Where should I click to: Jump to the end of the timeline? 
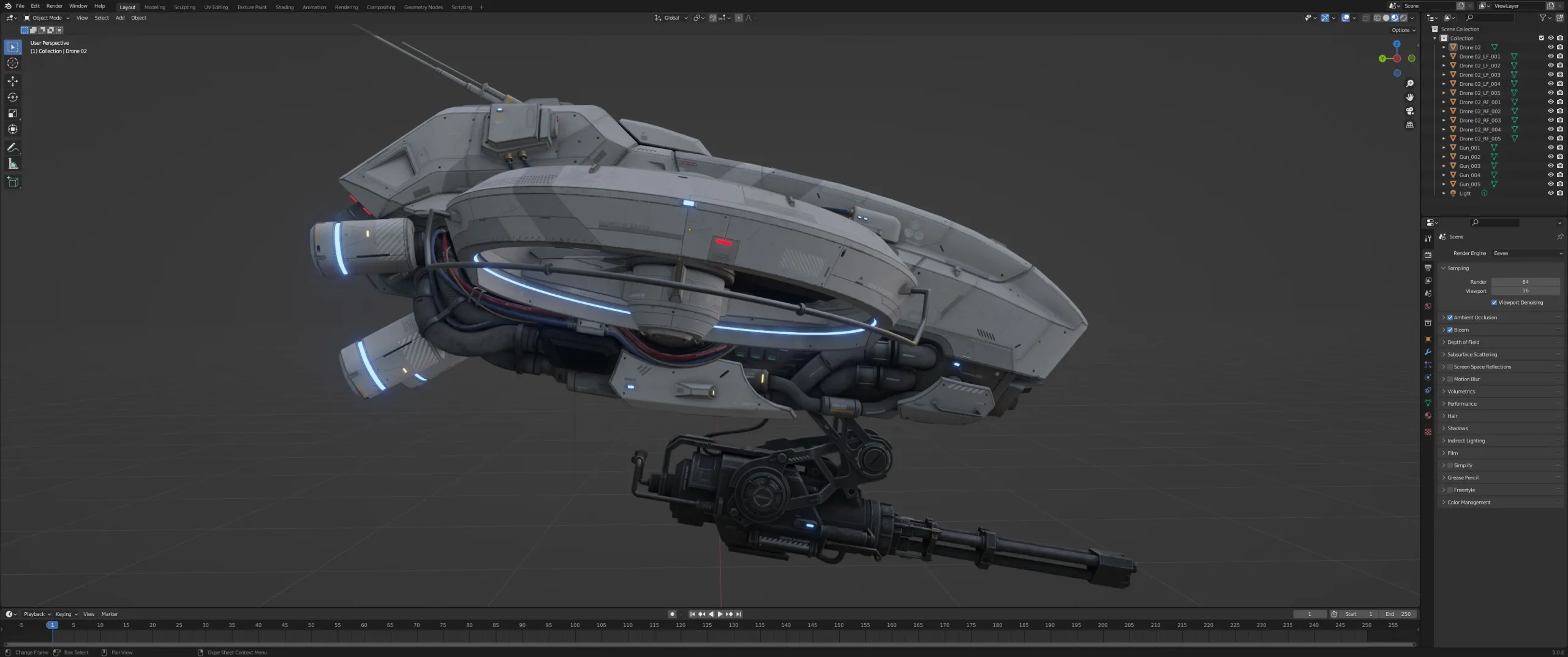click(x=738, y=613)
